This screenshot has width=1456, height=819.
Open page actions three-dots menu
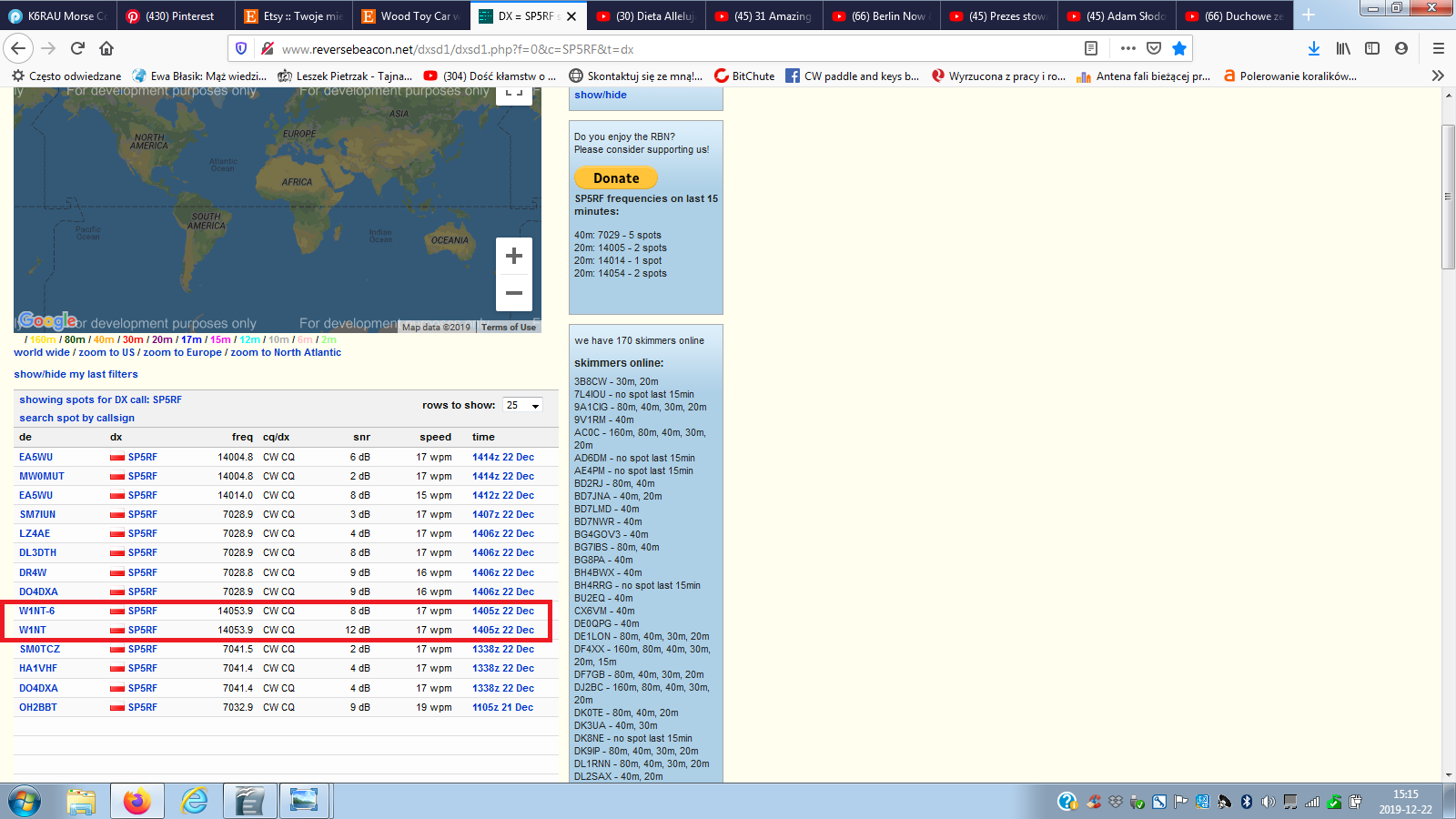click(x=1128, y=48)
